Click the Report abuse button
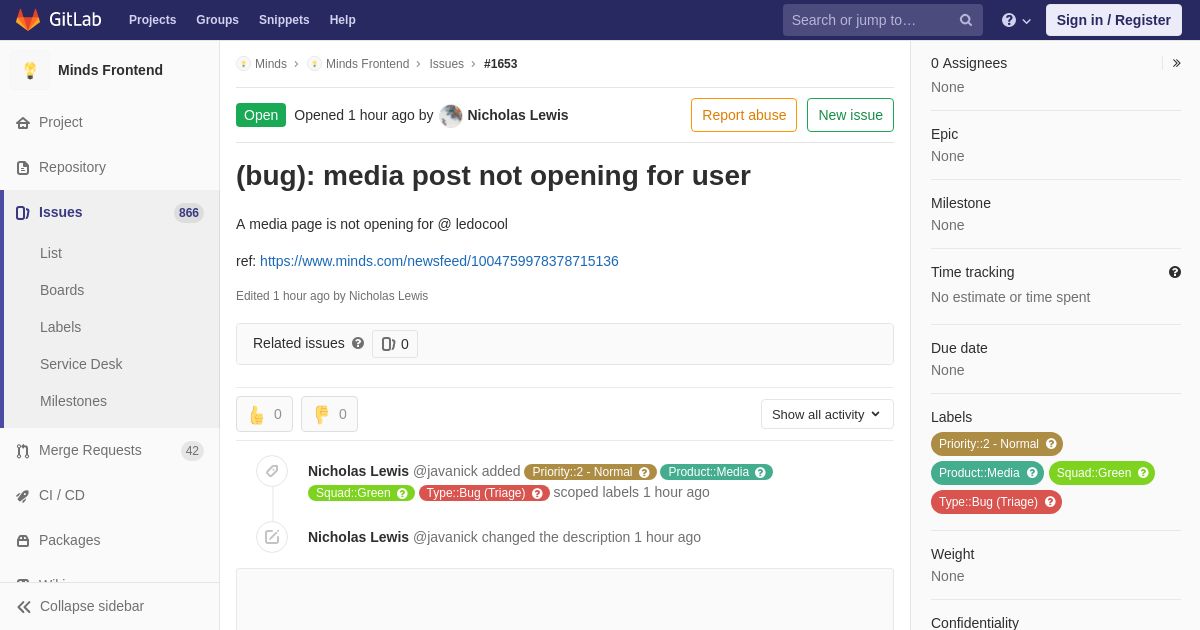1200x630 pixels. point(744,115)
